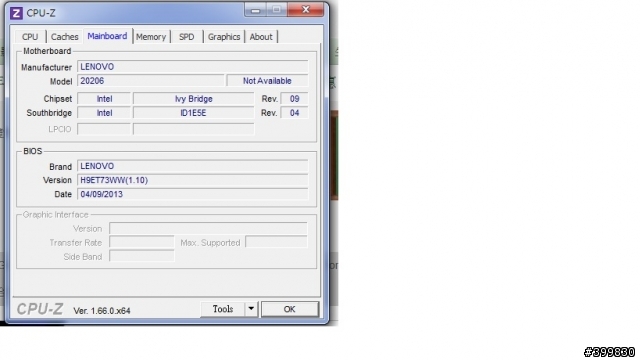The width and height of the screenshot is (640, 360).
Task: Switch to the Graphics tab
Action: tap(224, 37)
